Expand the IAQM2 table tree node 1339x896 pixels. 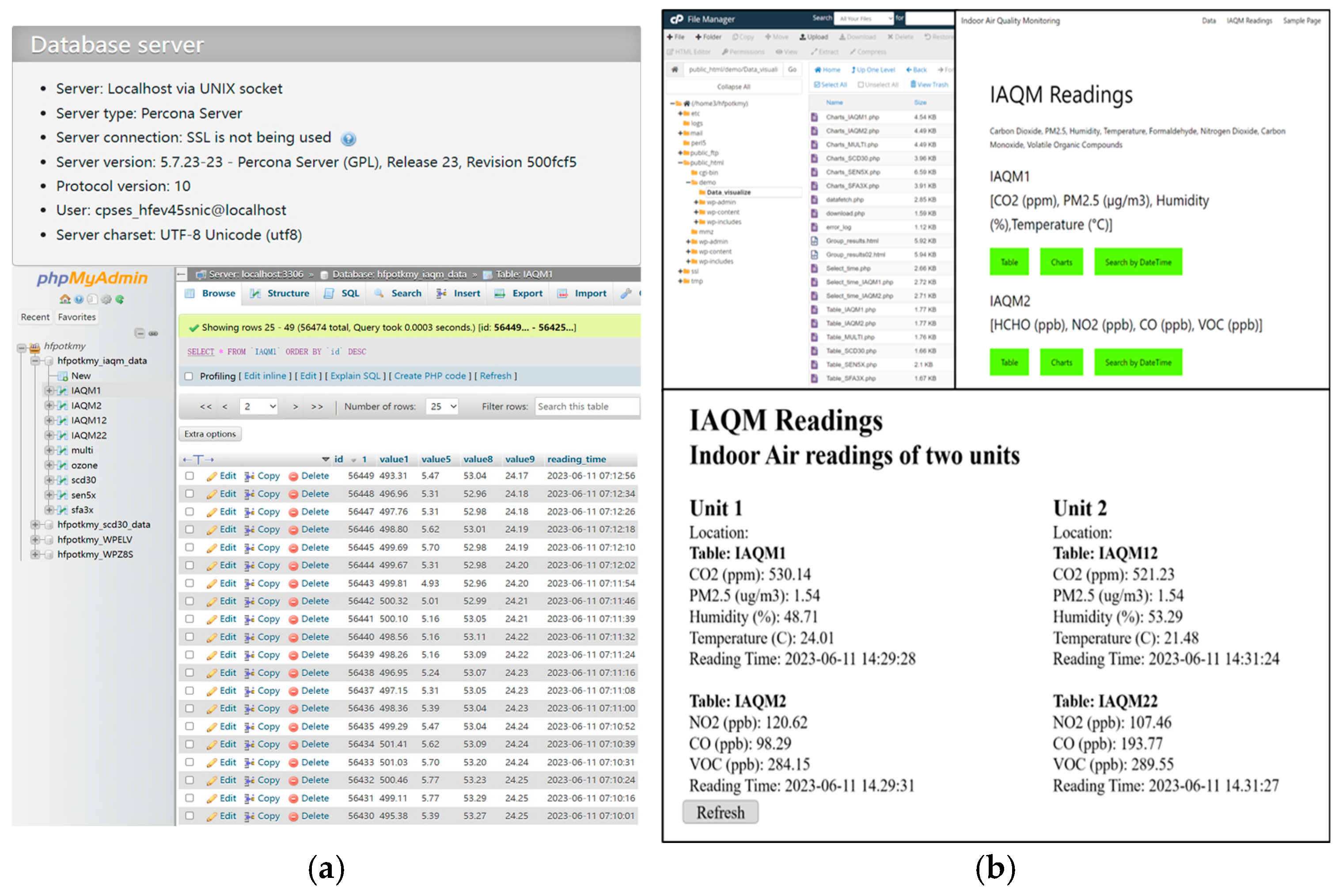pos(49,406)
